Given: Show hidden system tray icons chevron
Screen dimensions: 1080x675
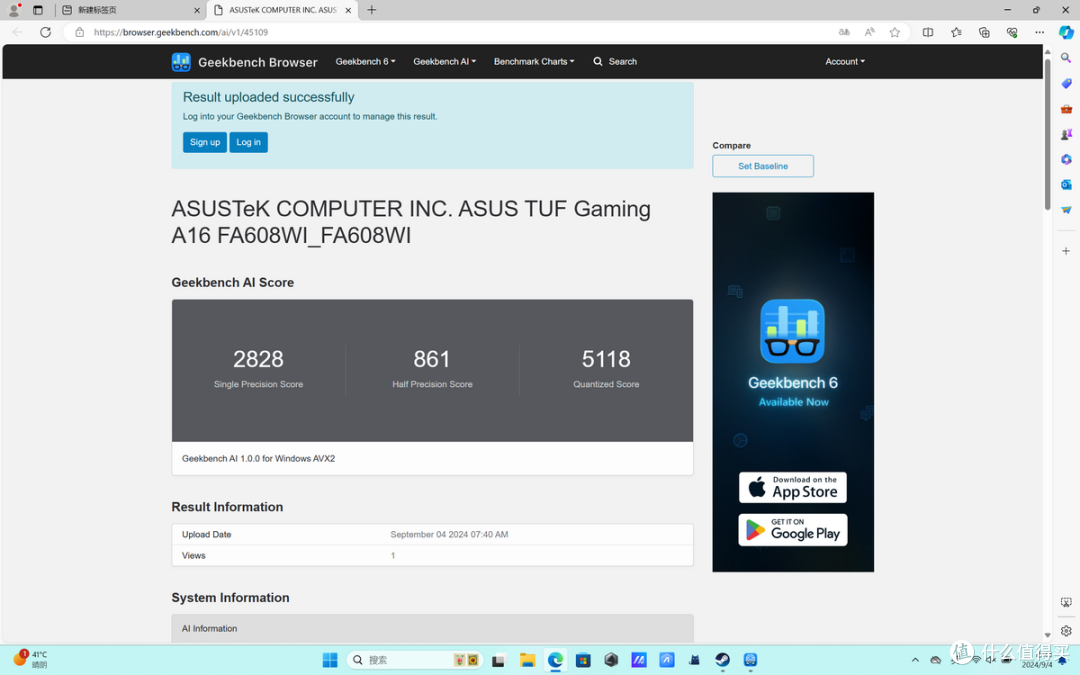Looking at the screenshot, I should (x=915, y=660).
